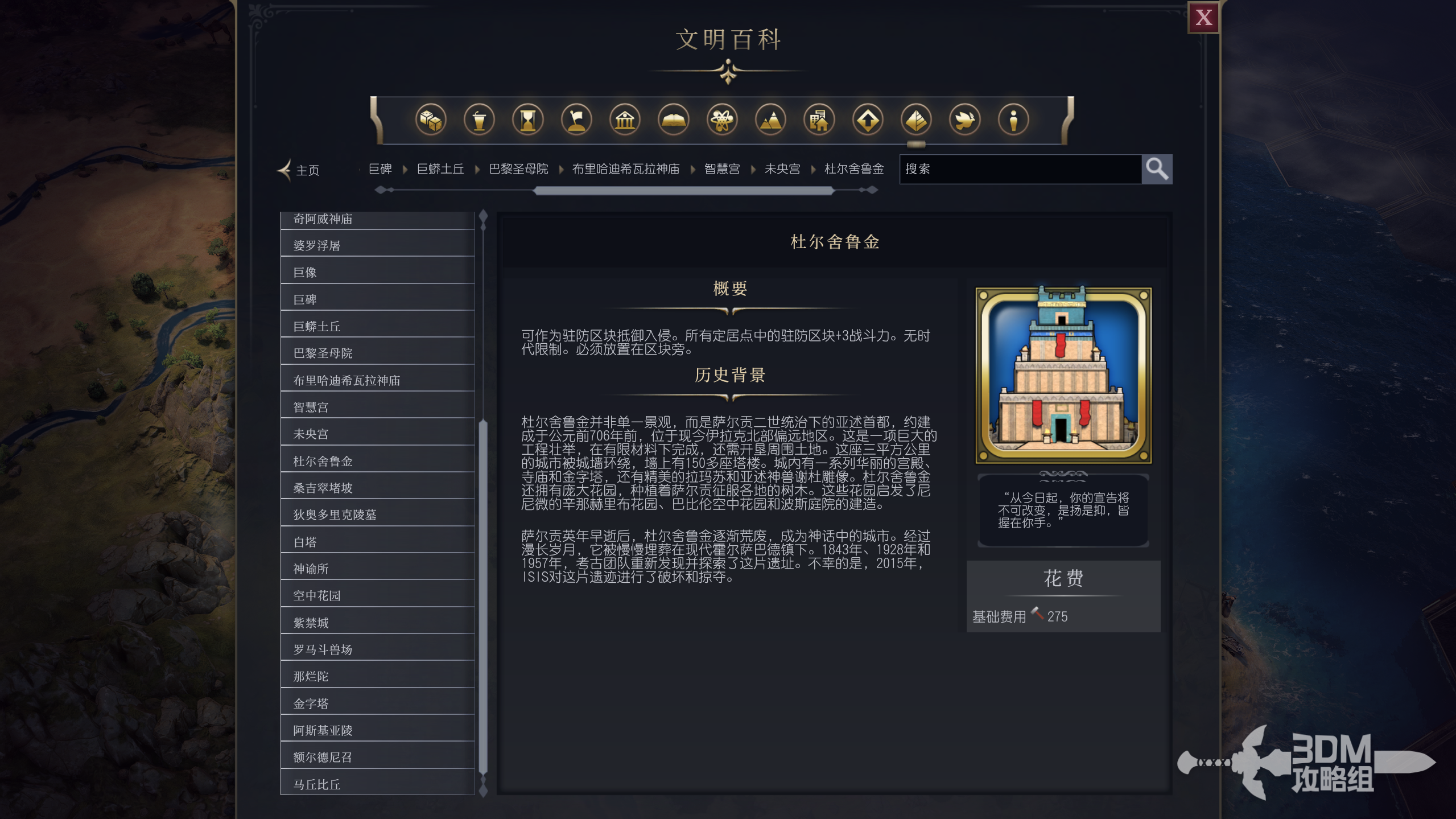Jump to 巨碑 in breadcrumb history
This screenshot has width=1456, height=819.
[x=380, y=169]
